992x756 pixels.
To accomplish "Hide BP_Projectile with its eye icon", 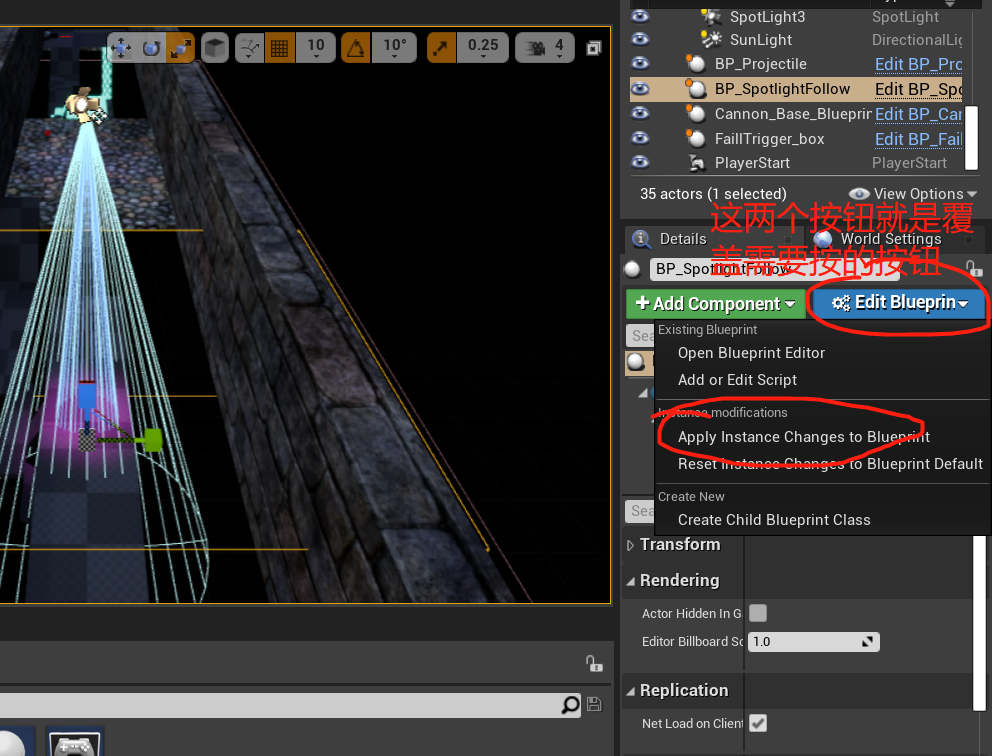I will click(x=640, y=63).
